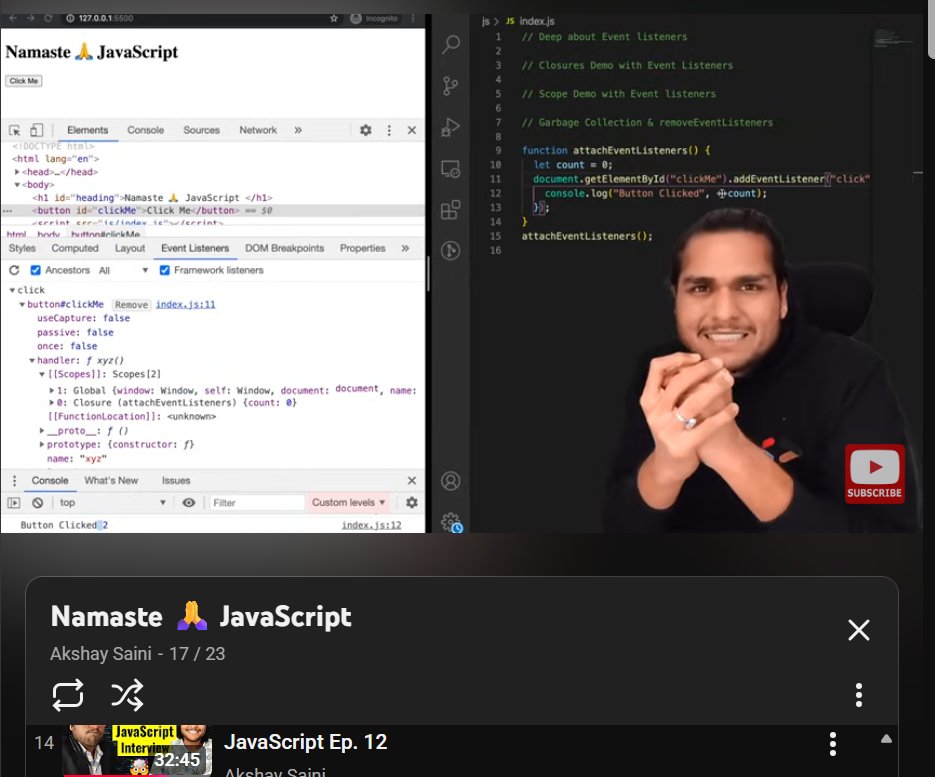Toggle the Ancestors checkbox
This screenshot has width=935, height=777.
point(36,270)
